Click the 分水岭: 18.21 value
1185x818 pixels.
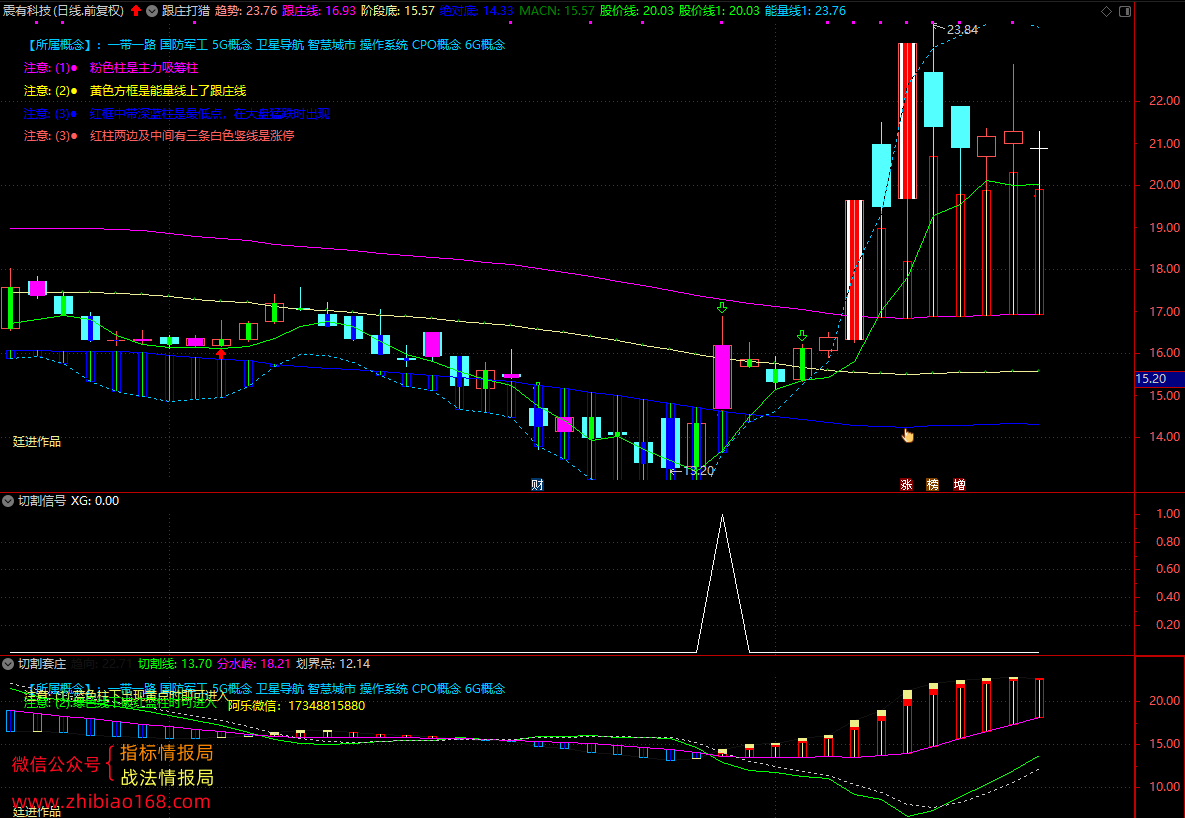coord(254,664)
